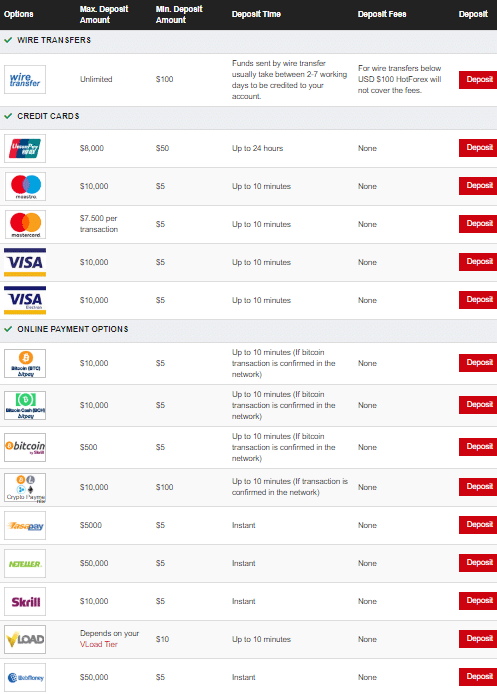The image size is (497, 694).
Task: Click Deposit button in Skrill row
Action: pos(478,601)
